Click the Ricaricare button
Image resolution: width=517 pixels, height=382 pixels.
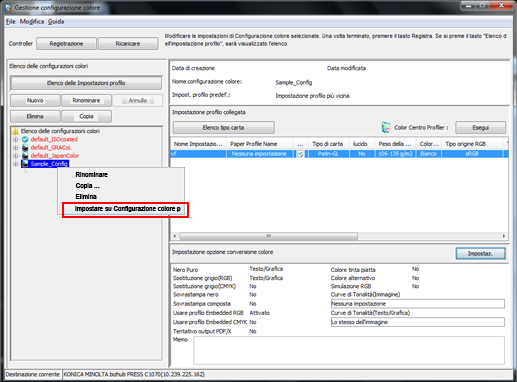(128, 44)
